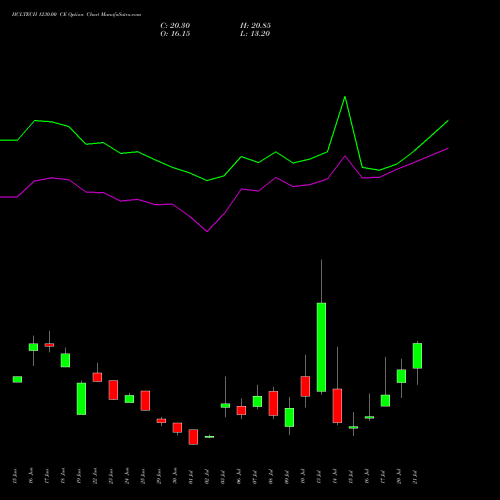500x500 pixels.
Task: Click the peak of the green line
Action: [345, 97]
